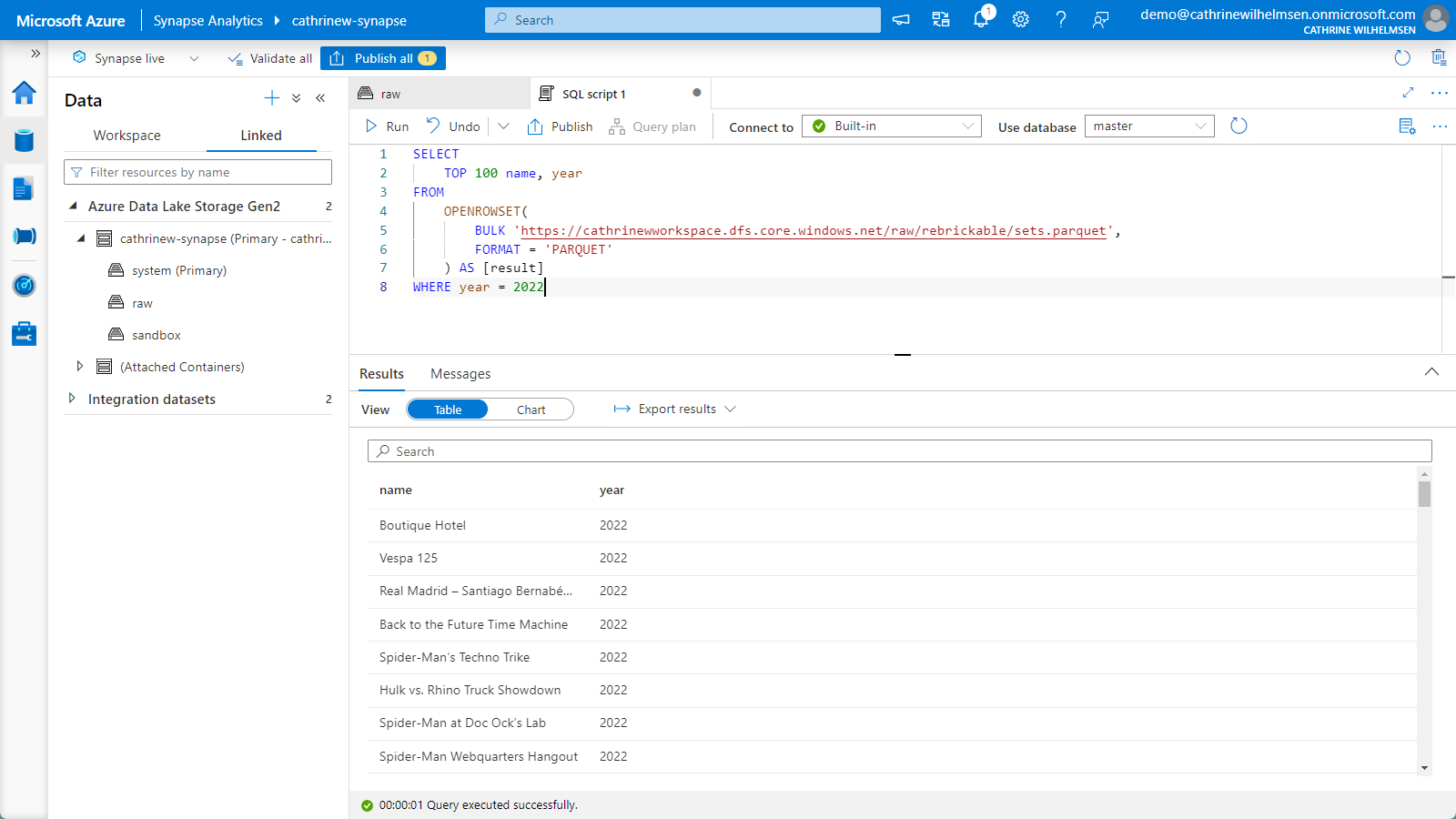Click the plus icon to add resource
This screenshot has width=1456, height=819.
tap(271, 98)
